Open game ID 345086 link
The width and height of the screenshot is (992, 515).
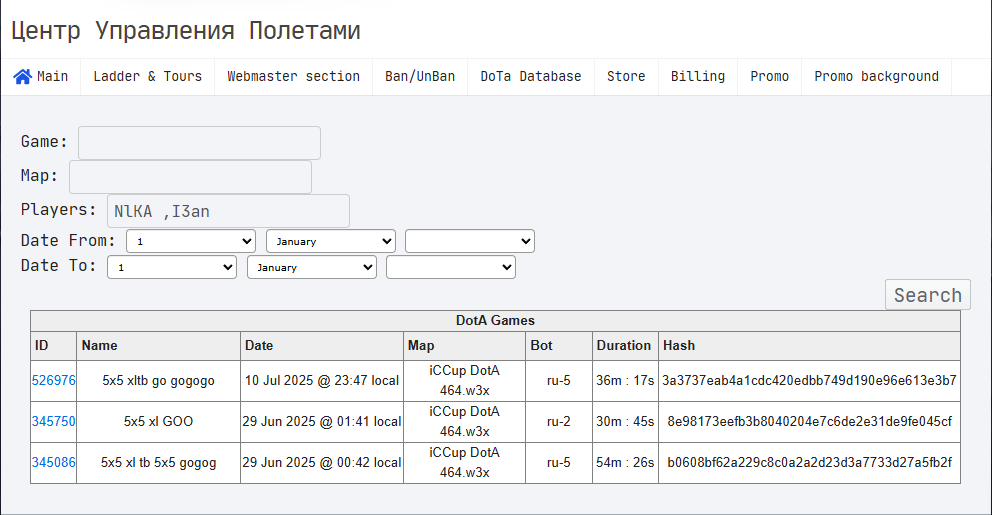[54, 462]
